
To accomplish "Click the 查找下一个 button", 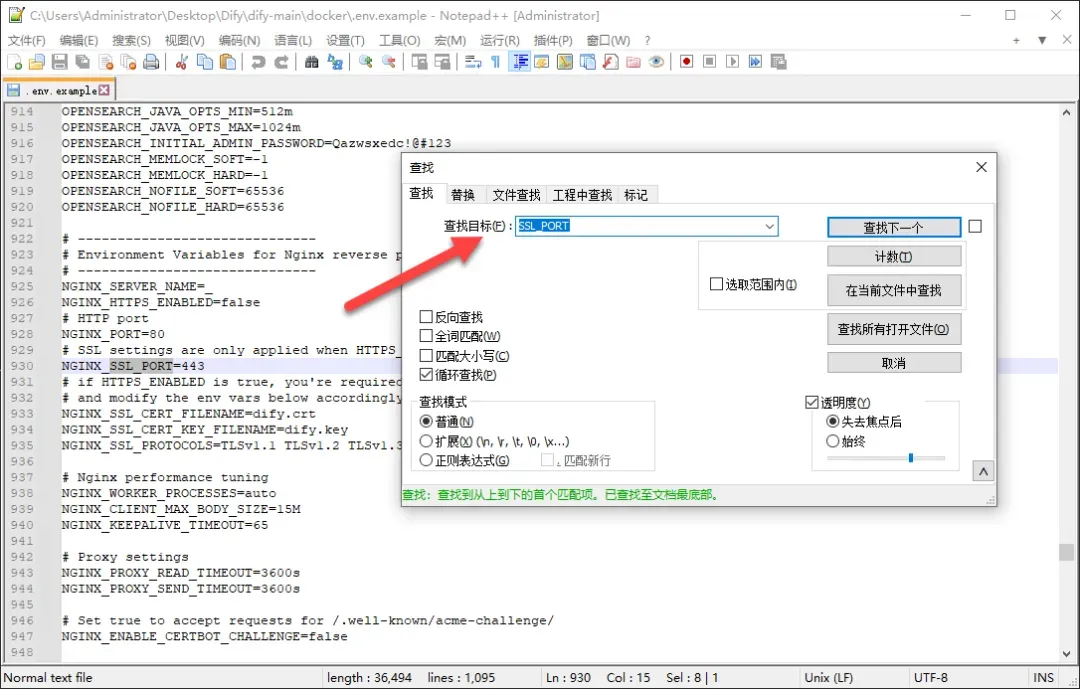I will [x=894, y=227].
